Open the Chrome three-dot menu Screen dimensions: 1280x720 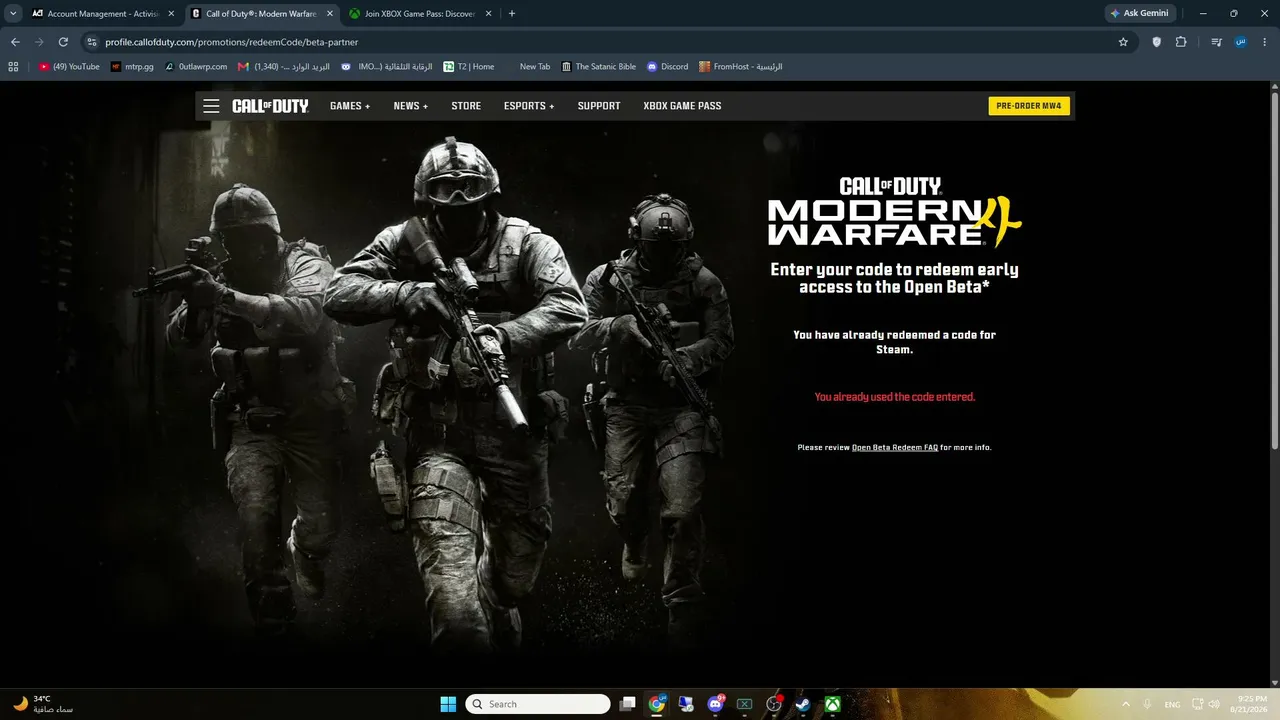[1264, 42]
